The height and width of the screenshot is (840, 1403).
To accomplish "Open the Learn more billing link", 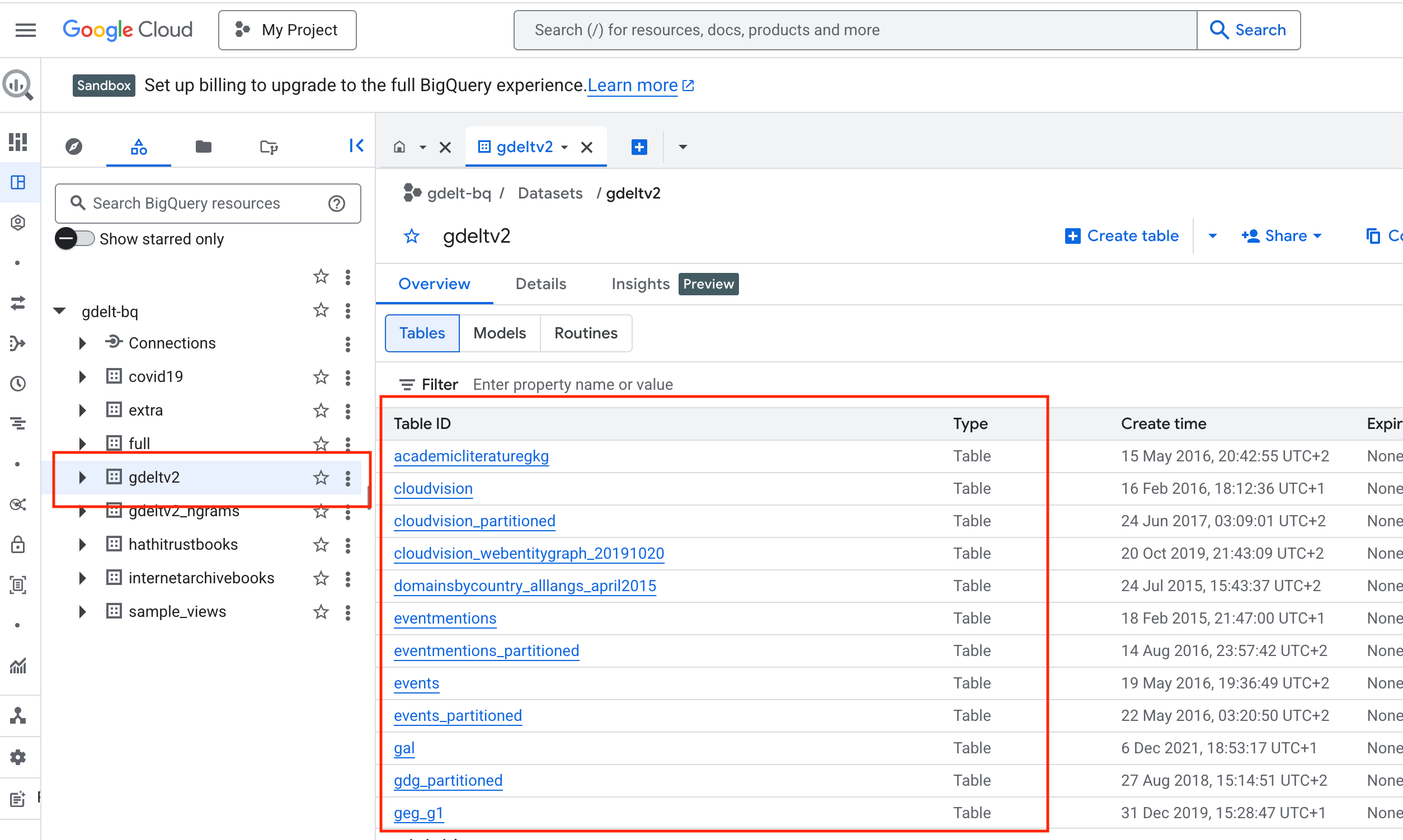I will [640, 86].
